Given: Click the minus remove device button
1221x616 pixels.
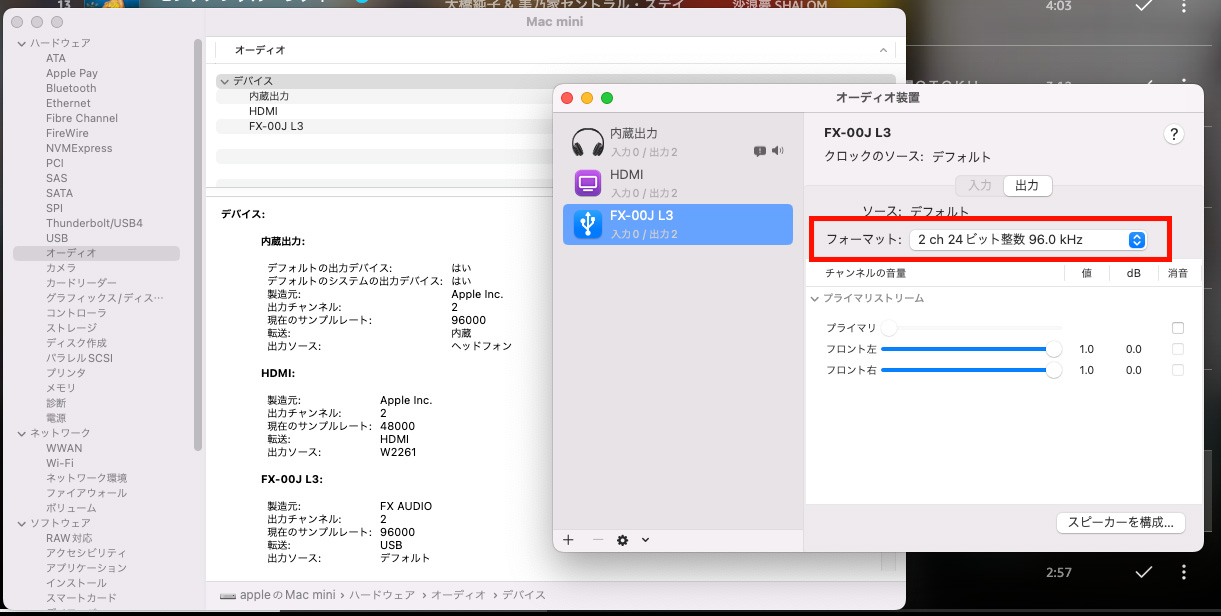Looking at the screenshot, I should [x=597, y=540].
